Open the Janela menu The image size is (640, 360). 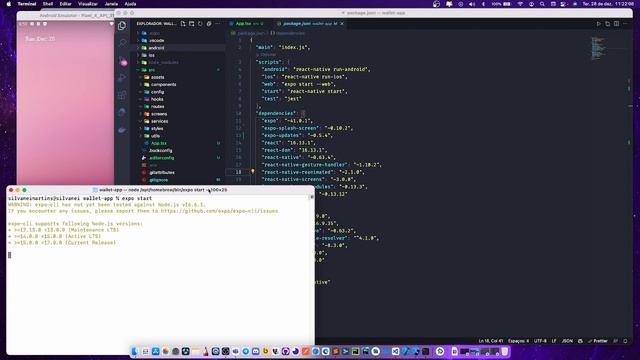click(x=111, y=4)
